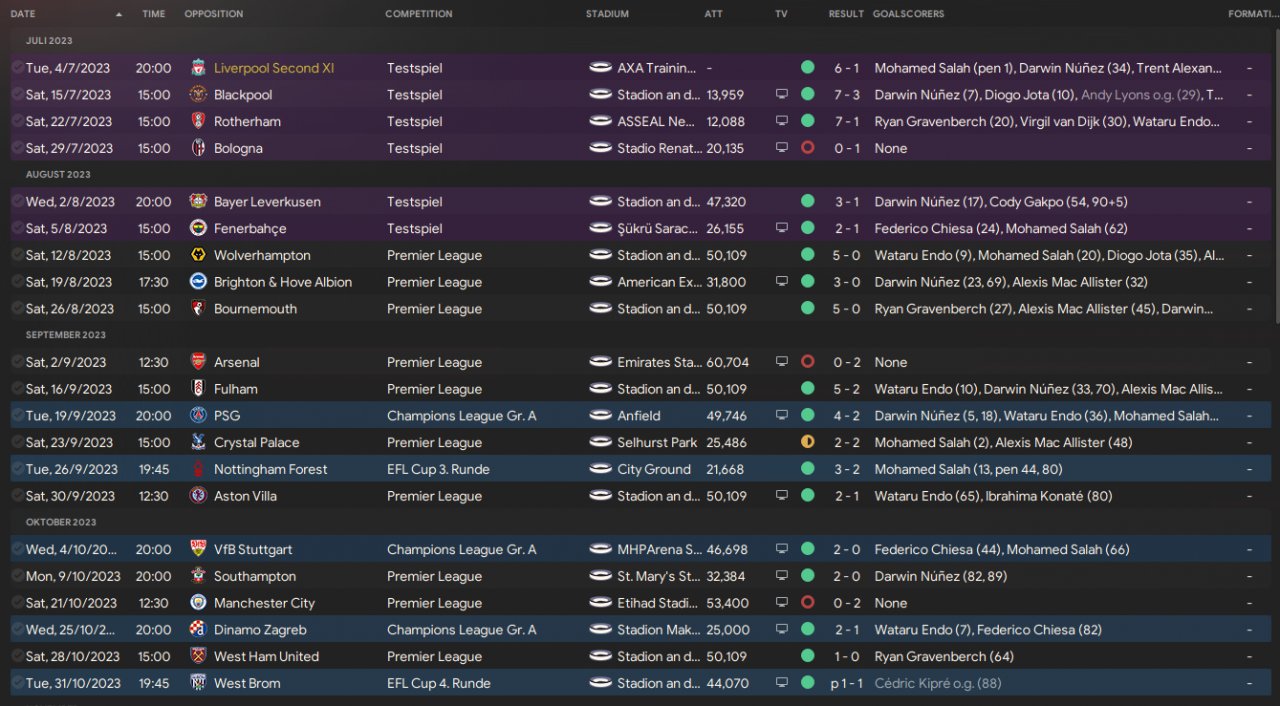Sort by the Goalscorers column header
The height and width of the screenshot is (706, 1280).
(908, 14)
